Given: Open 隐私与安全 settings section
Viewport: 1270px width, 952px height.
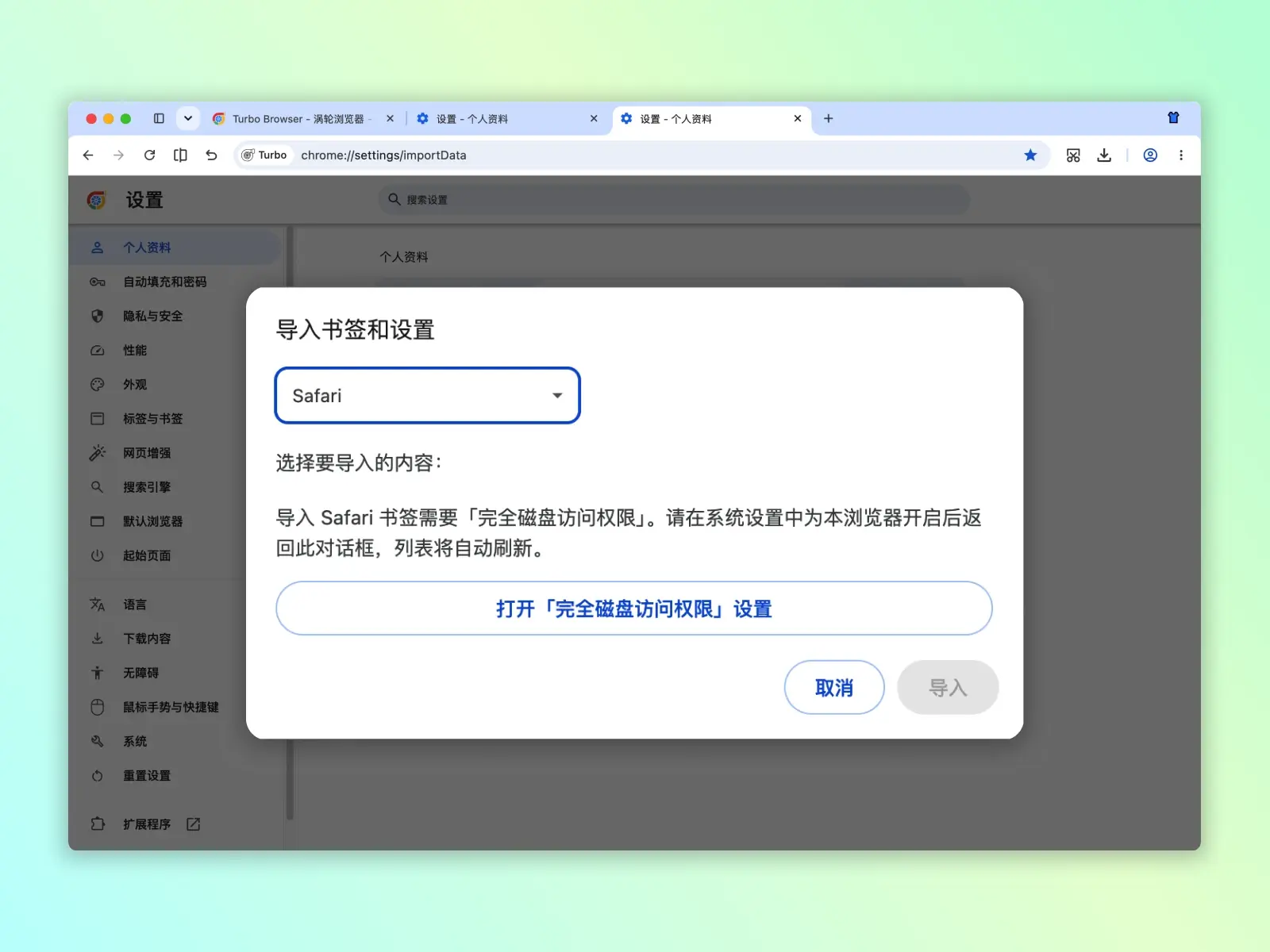Looking at the screenshot, I should coord(175,316).
